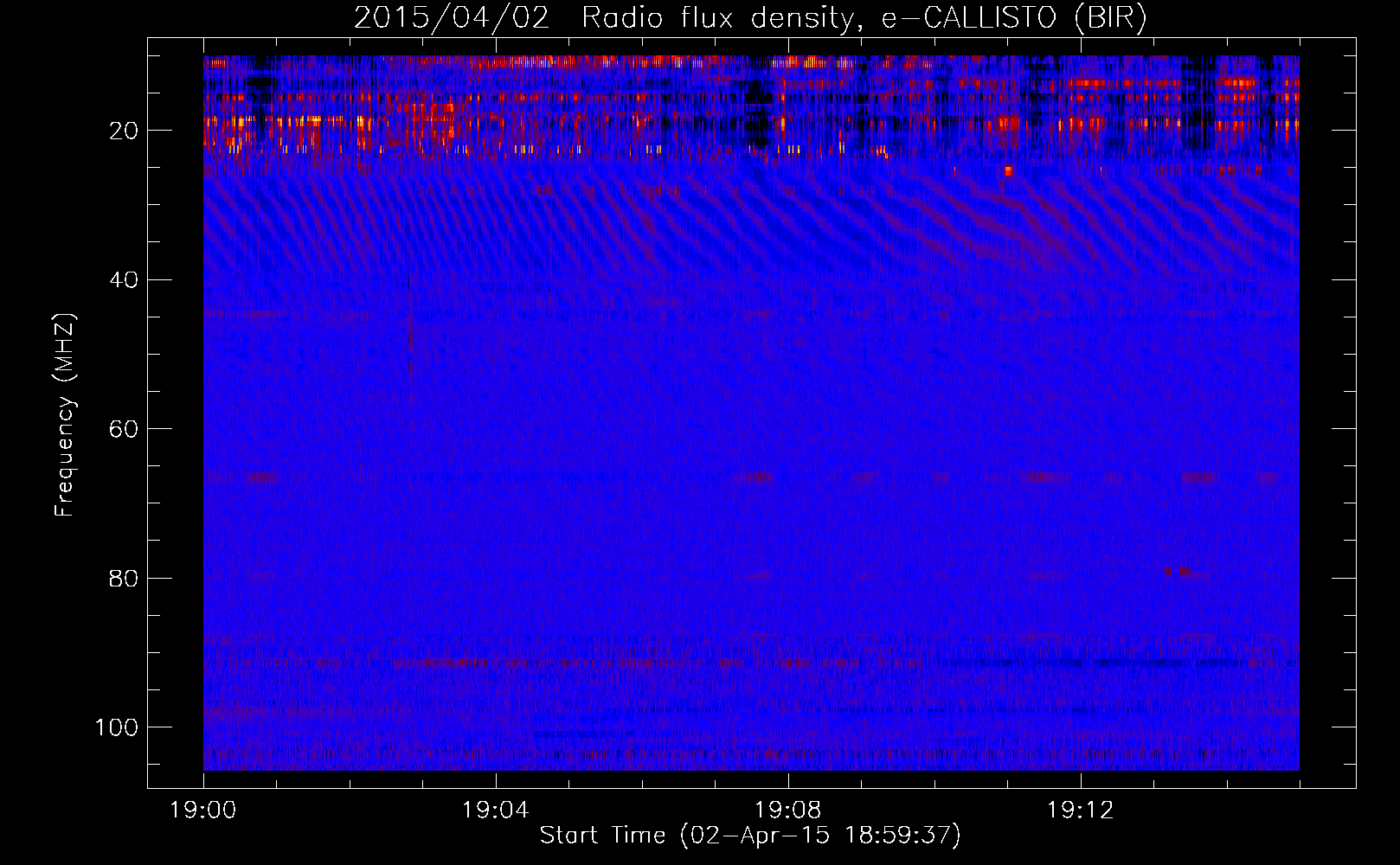
Task: Click the '19:00' time tick label
Action: [203, 811]
